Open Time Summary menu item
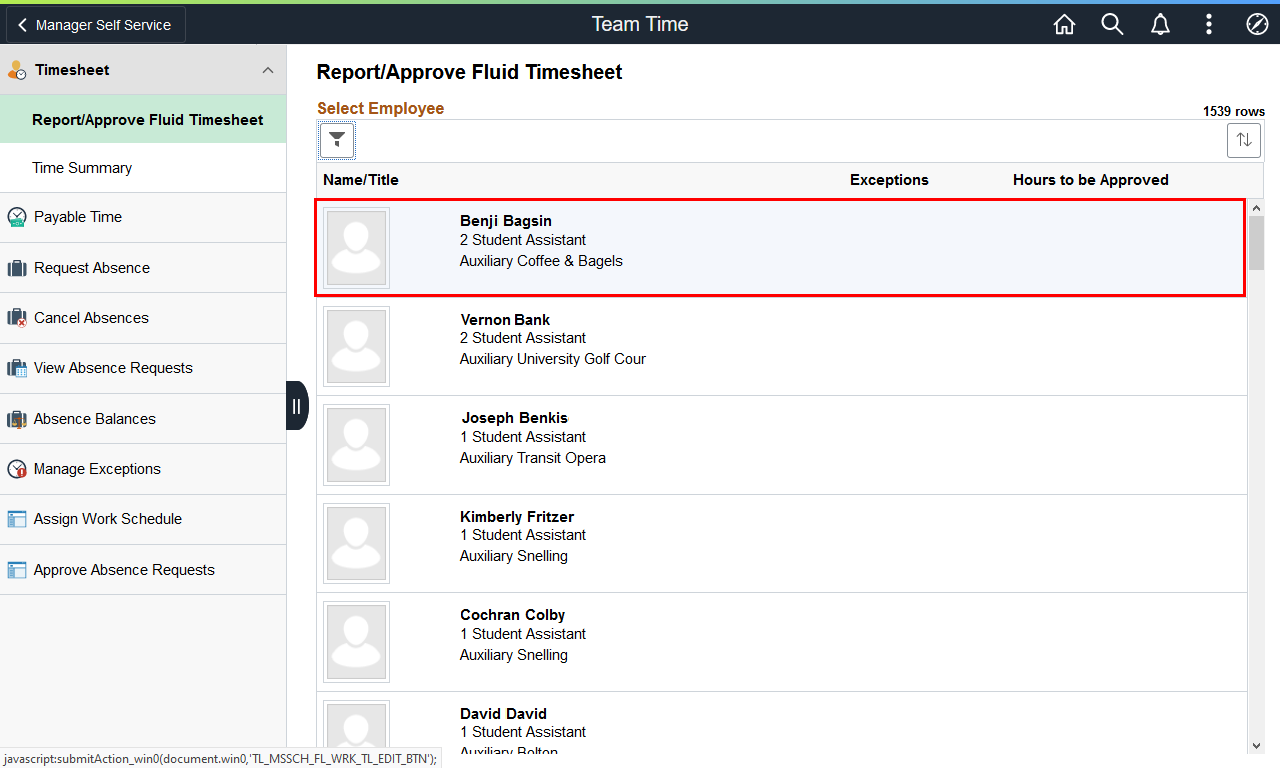Image resolution: width=1280 pixels, height=768 pixels. 143,168
